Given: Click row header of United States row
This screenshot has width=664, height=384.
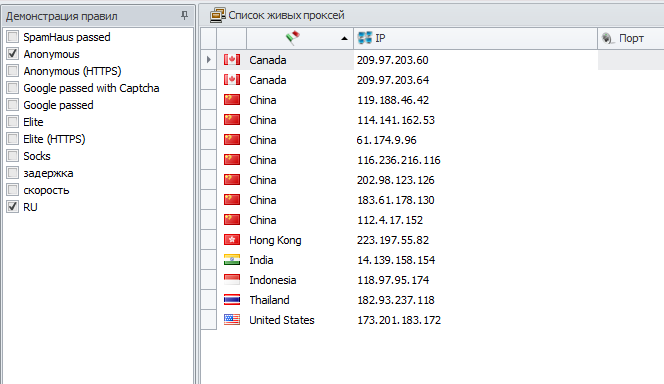Looking at the screenshot, I should coord(209,320).
